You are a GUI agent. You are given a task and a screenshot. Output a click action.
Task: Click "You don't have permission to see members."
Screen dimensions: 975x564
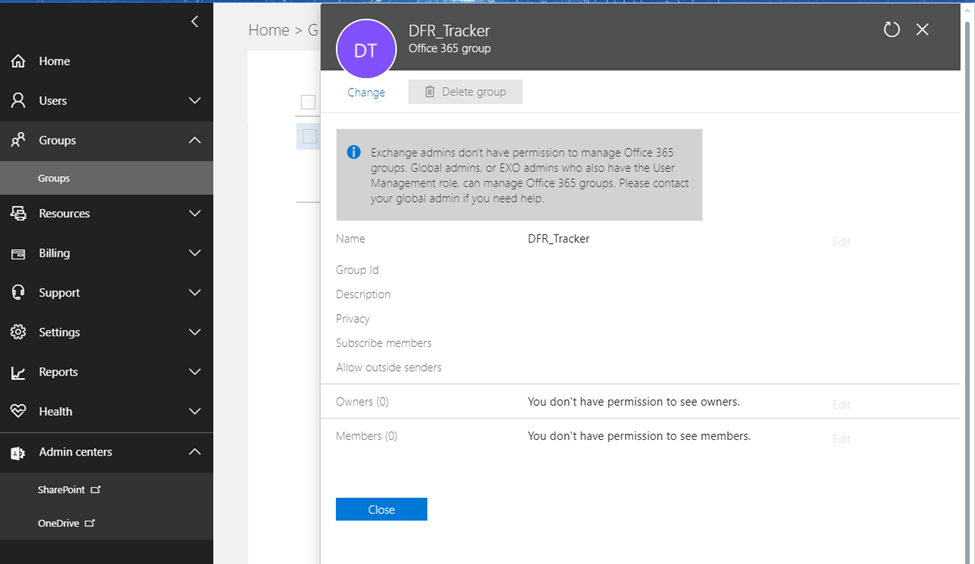click(x=639, y=436)
